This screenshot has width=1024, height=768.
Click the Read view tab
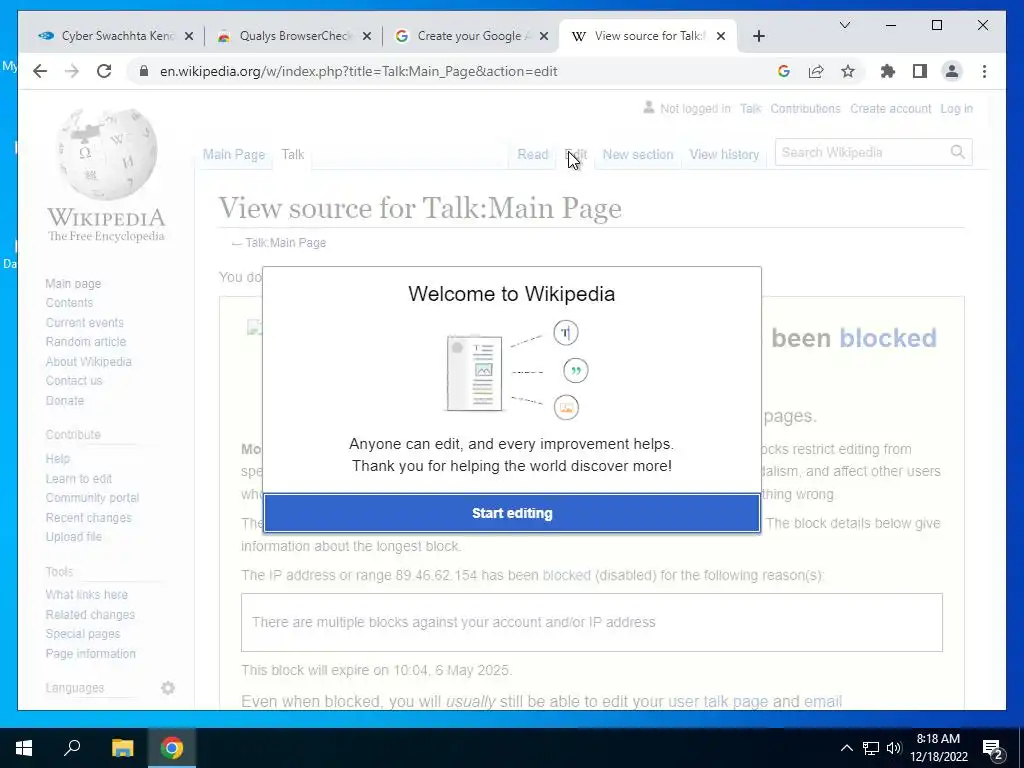[532, 155]
